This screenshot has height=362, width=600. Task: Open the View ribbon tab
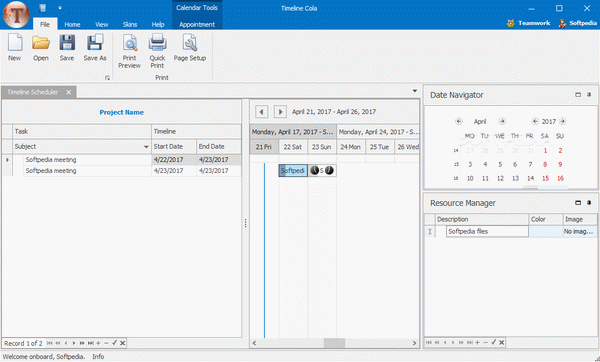pos(101,24)
